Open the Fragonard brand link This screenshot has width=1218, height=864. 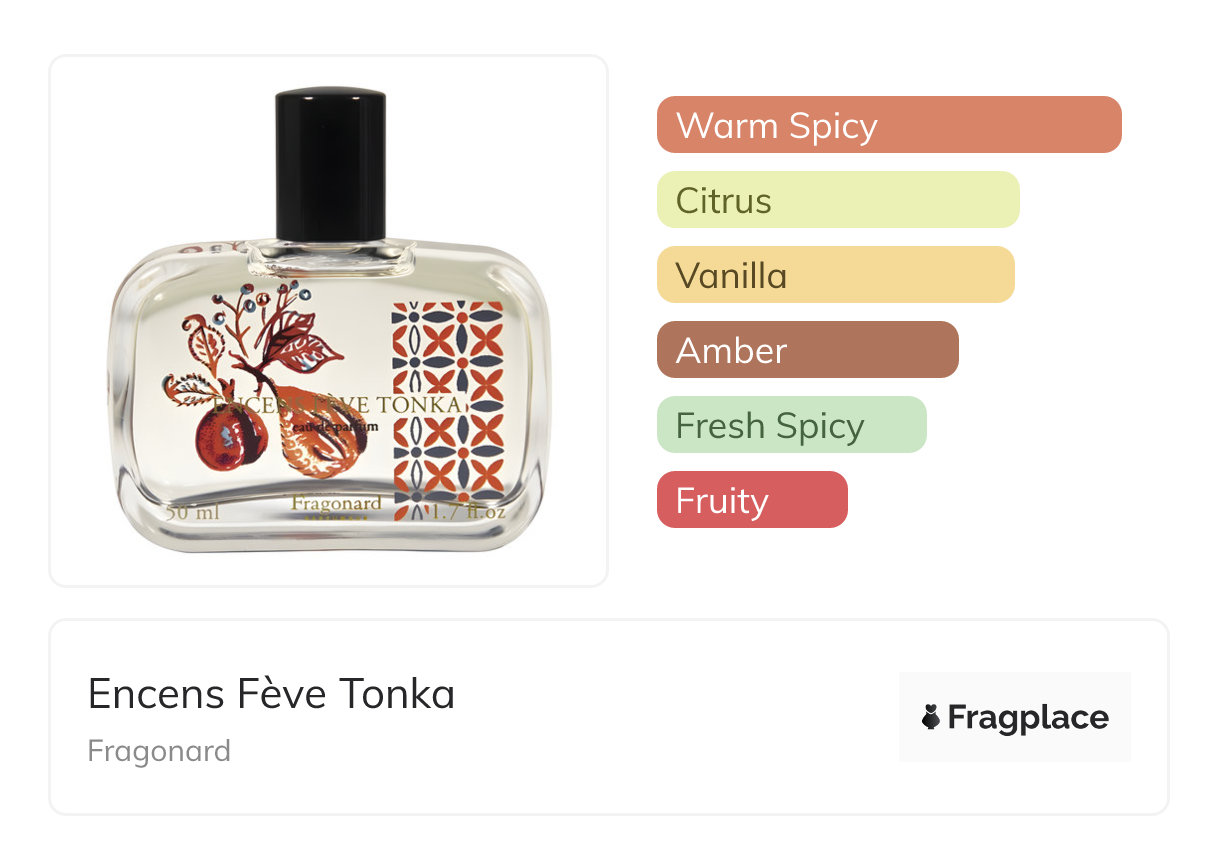(159, 751)
